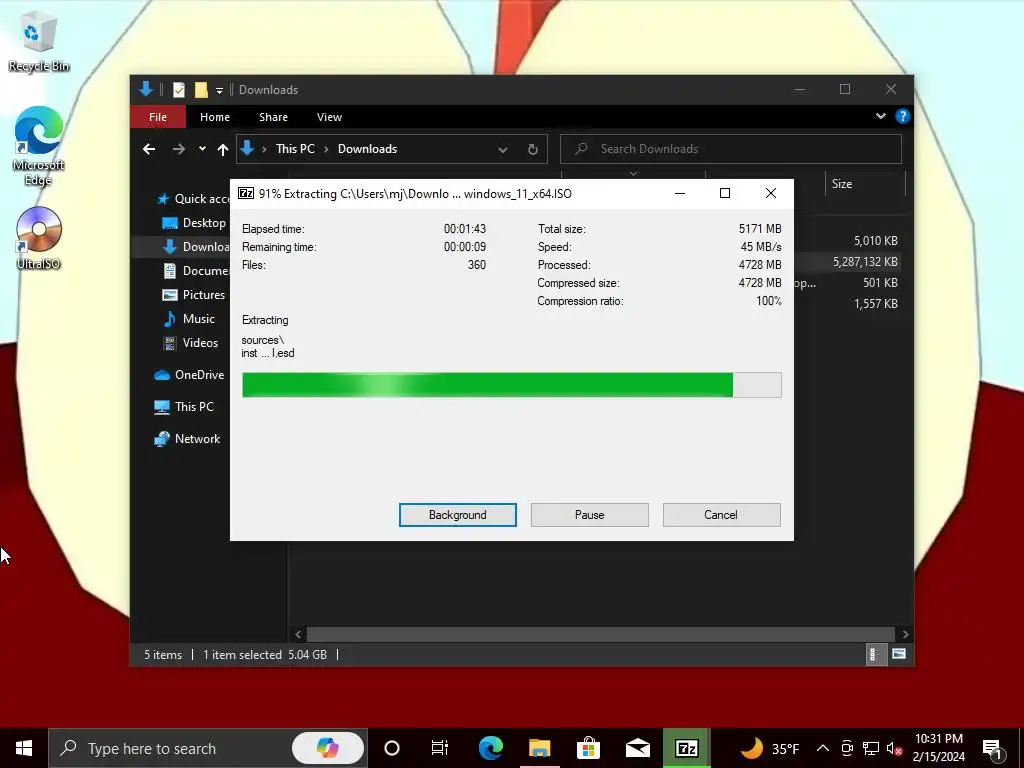Select Network in navigation pane
Image resolution: width=1024 pixels, height=768 pixels.
tap(187, 439)
